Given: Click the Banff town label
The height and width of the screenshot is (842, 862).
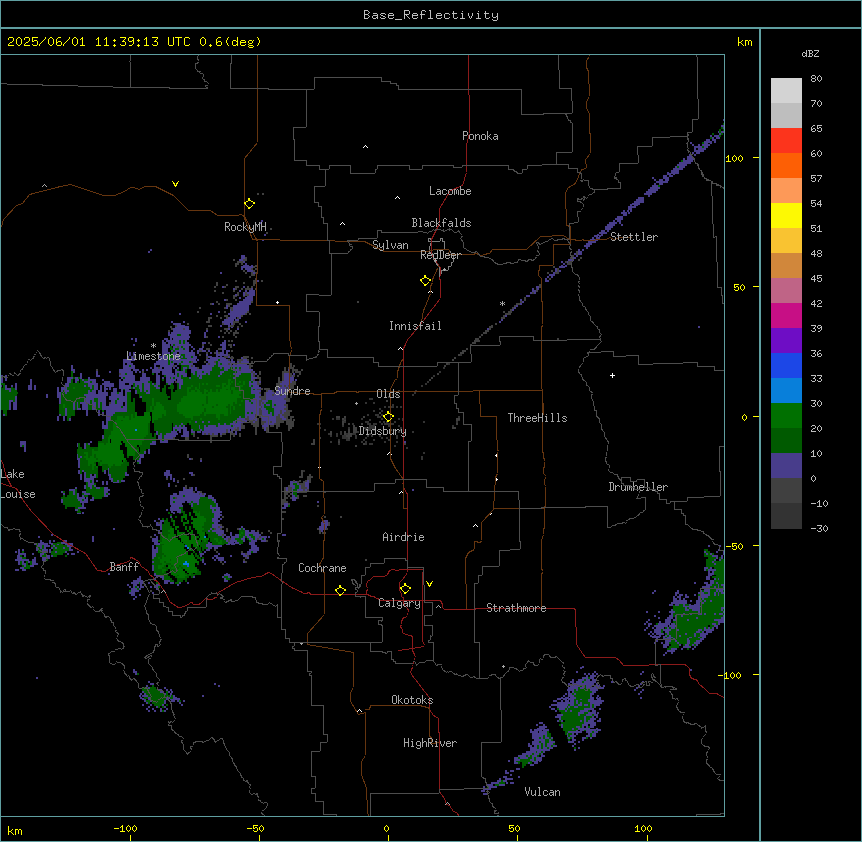Looking at the screenshot, I should (x=124, y=567).
